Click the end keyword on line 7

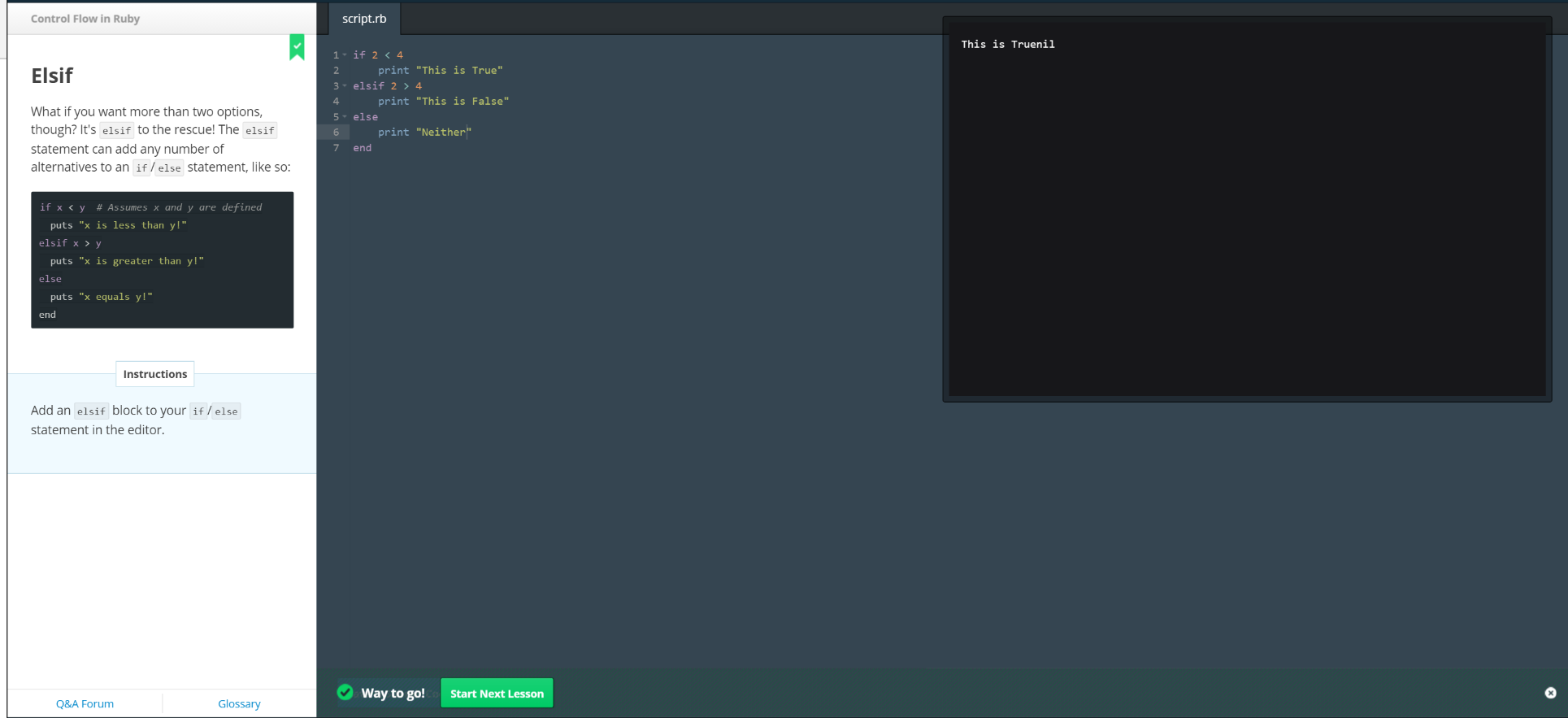pyautogui.click(x=362, y=148)
